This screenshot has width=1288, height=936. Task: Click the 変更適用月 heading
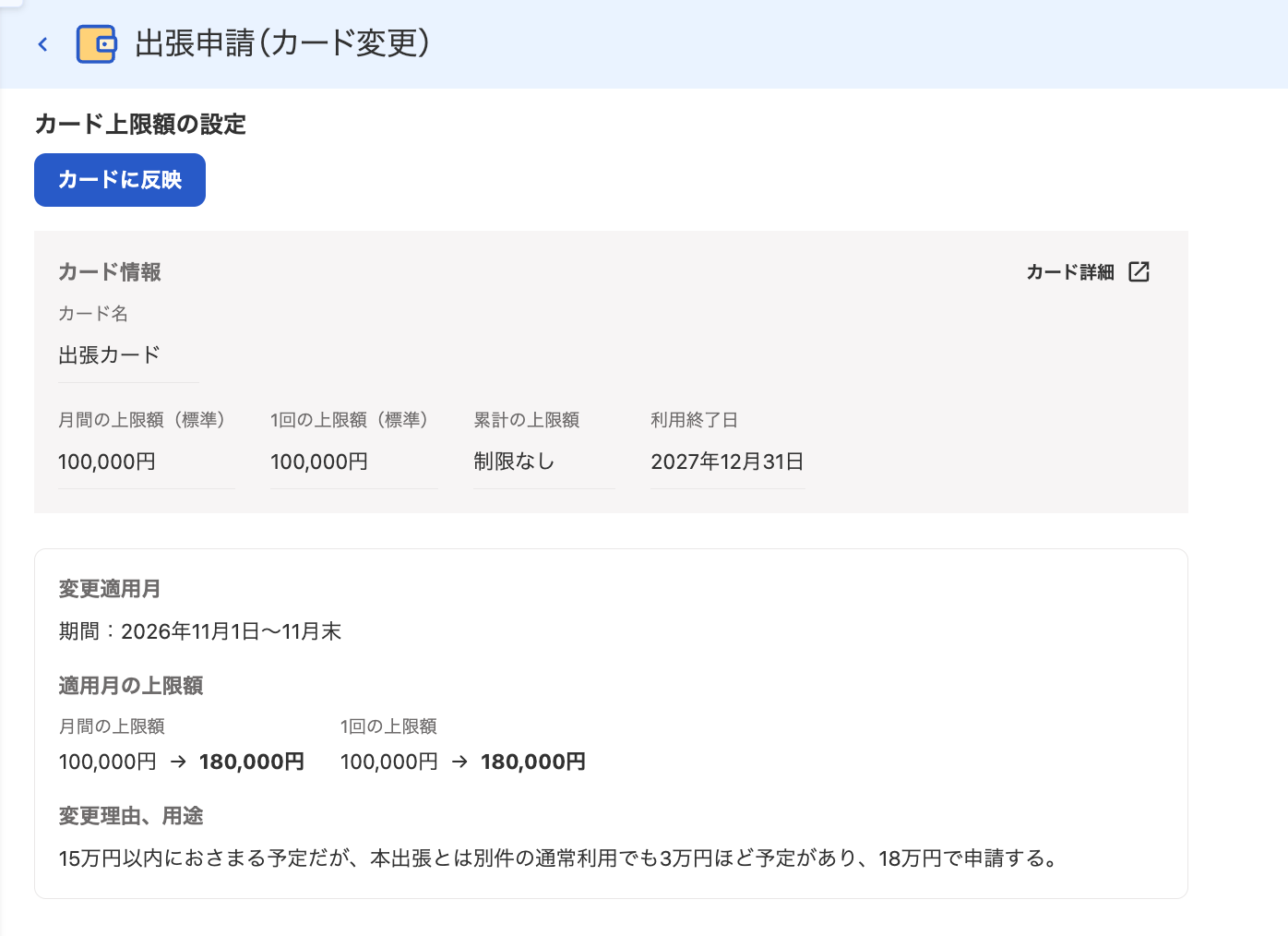tap(110, 589)
